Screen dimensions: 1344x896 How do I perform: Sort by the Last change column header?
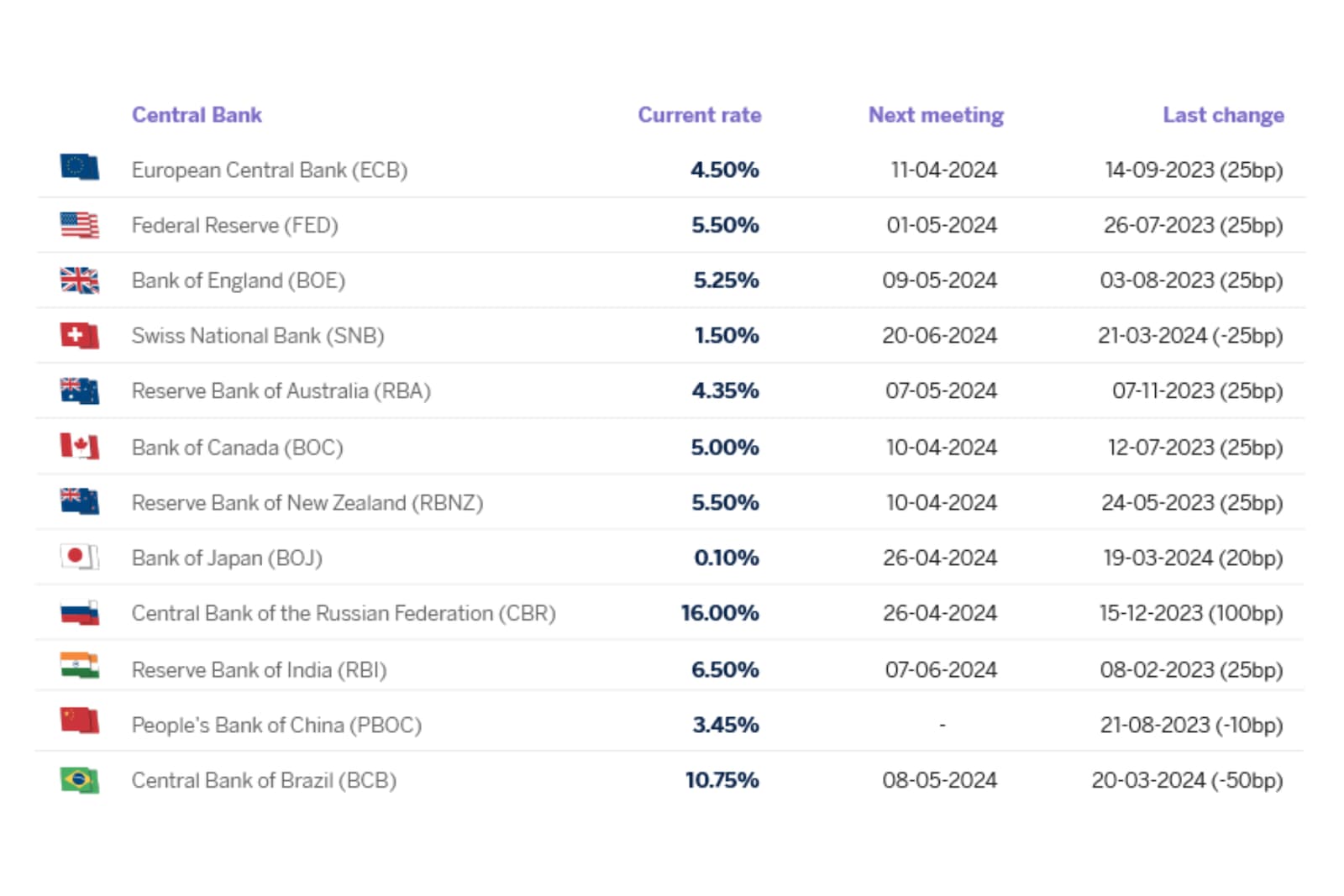click(x=1222, y=115)
